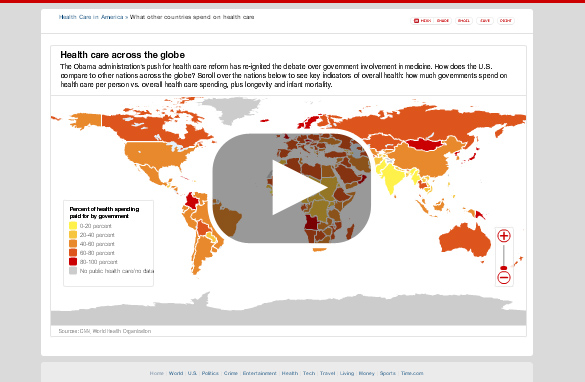Image resolution: width=585 pixels, height=382 pixels.
Task: Select the dark red 80-100 percent legend swatch
Action: (x=73, y=262)
